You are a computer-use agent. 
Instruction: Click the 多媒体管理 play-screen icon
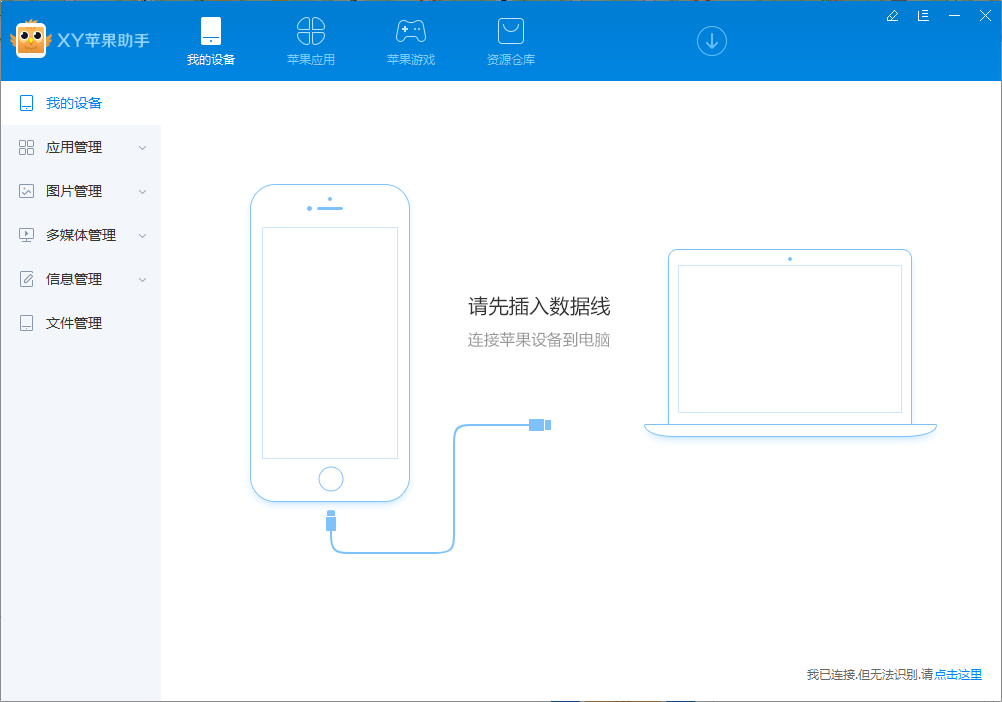pyautogui.click(x=26, y=235)
